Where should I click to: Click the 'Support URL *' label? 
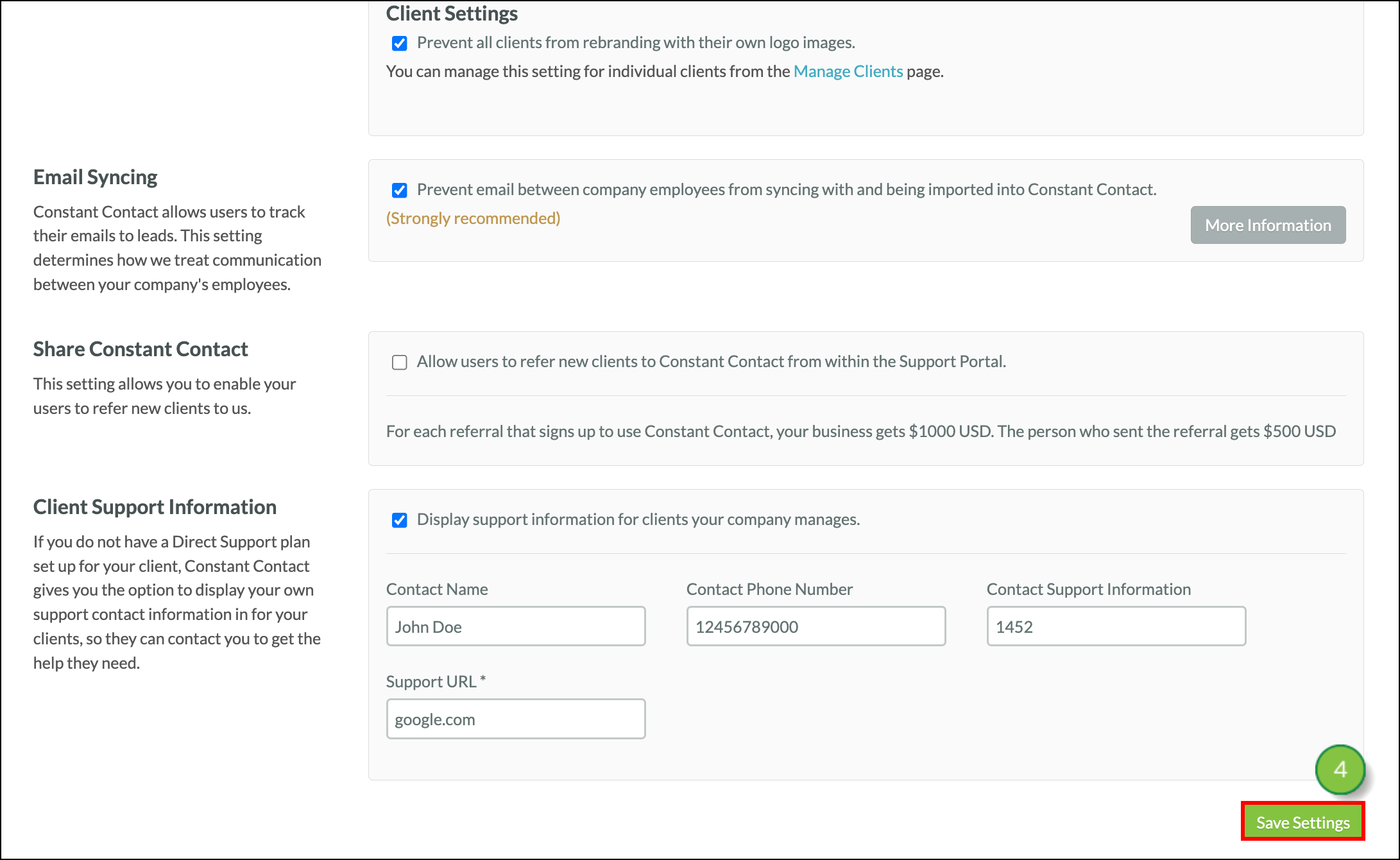436,682
